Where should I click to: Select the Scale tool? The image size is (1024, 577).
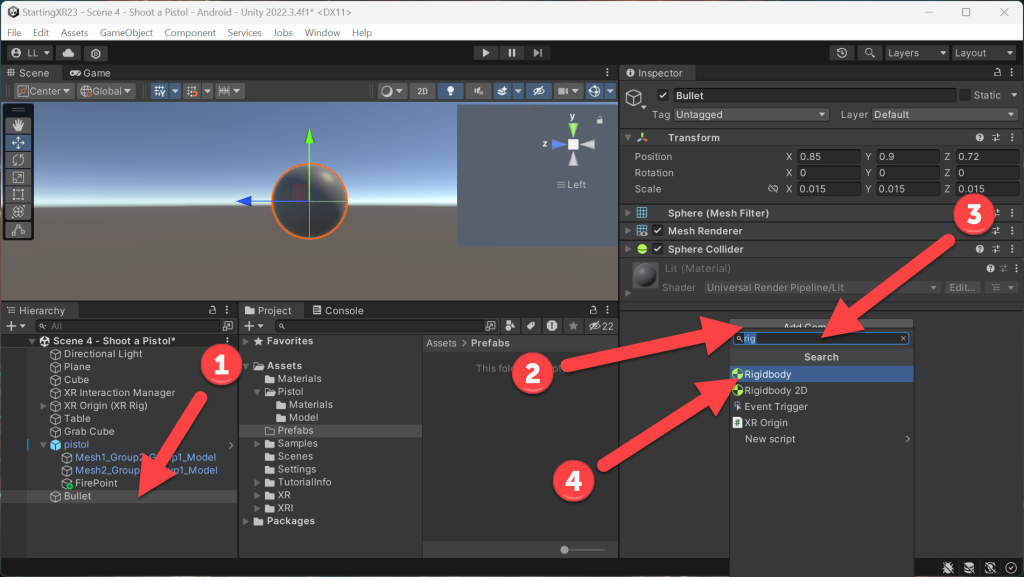(x=18, y=177)
